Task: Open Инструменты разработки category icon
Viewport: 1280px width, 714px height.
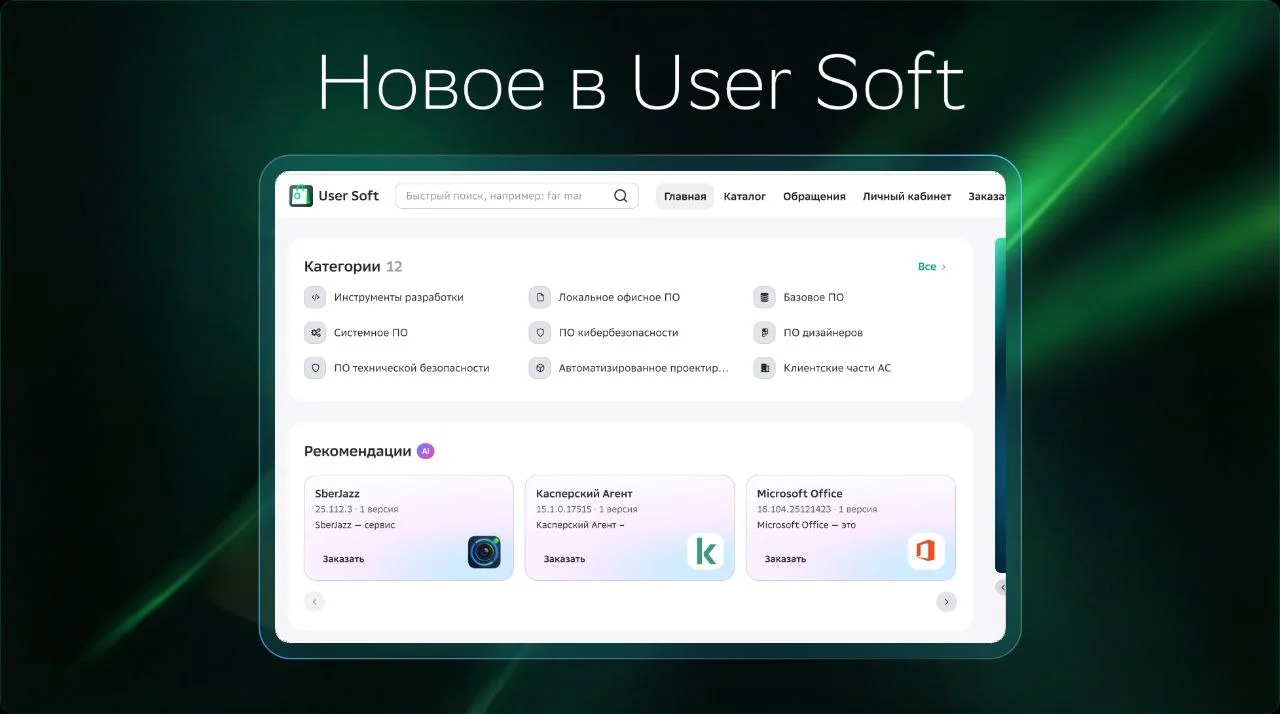Action: click(315, 297)
